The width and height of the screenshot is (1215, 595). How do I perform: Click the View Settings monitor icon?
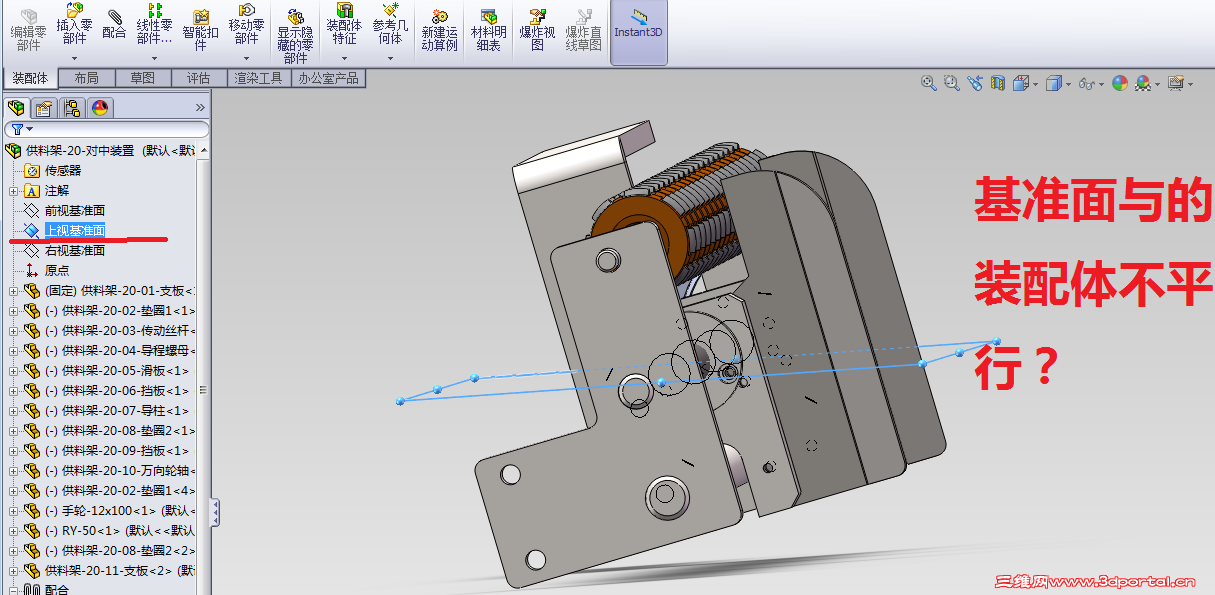[1176, 84]
